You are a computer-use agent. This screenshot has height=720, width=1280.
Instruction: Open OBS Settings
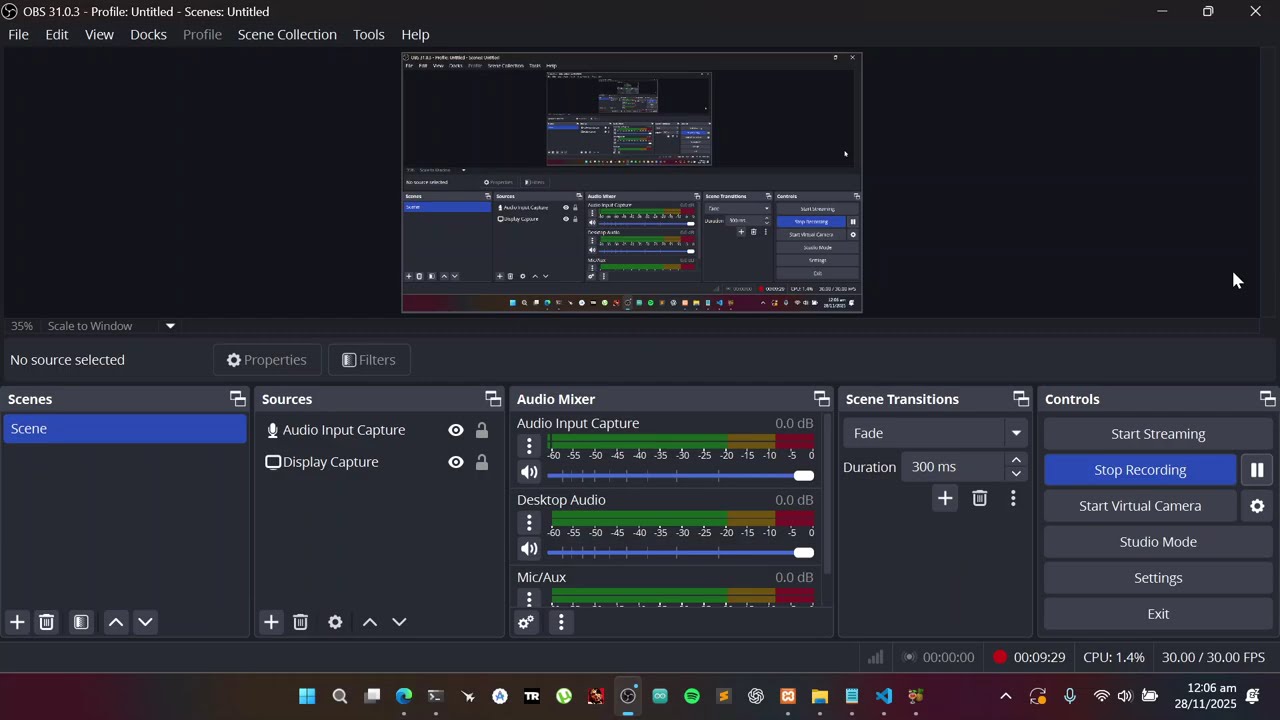tap(1158, 578)
